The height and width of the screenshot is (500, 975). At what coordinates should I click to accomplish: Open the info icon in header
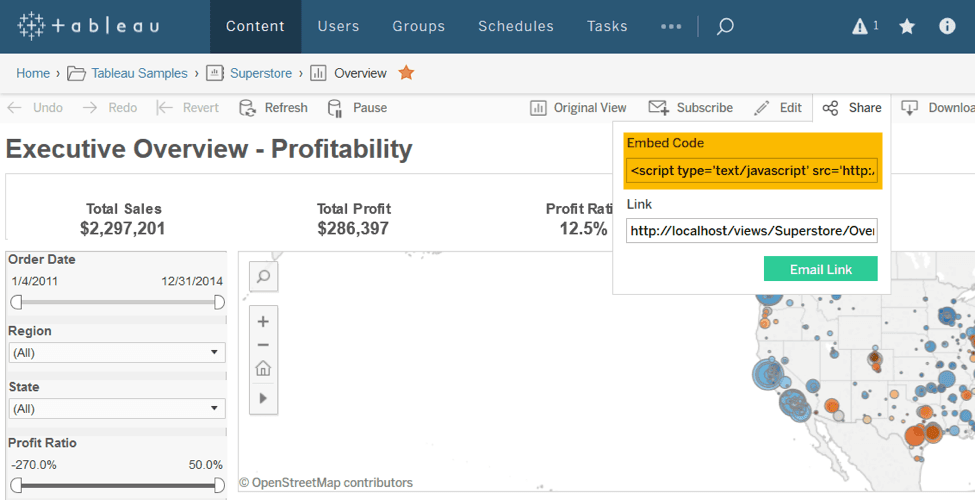947,27
